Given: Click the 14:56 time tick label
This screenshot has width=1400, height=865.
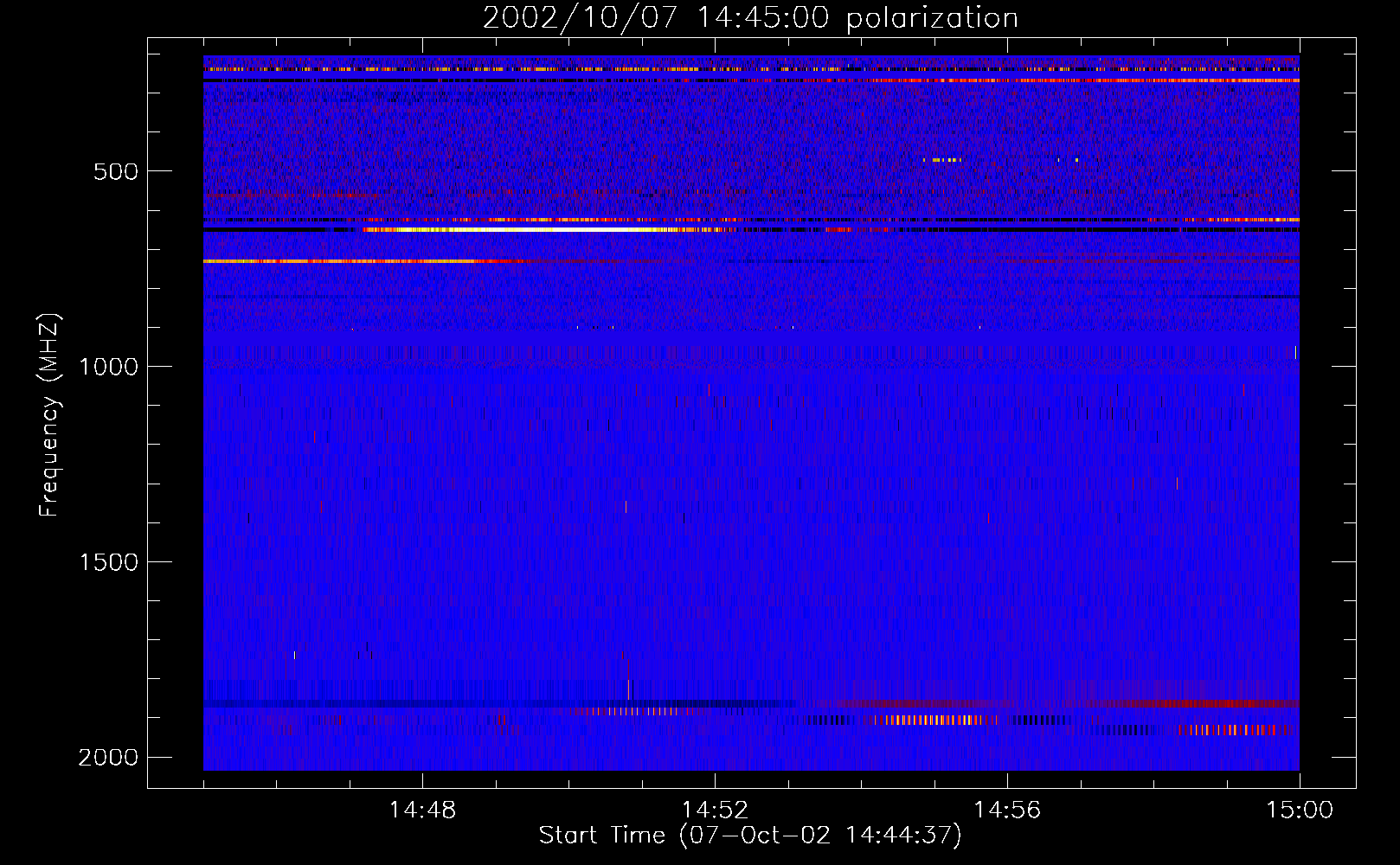Looking at the screenshot, I should (x=1007, y=811).
